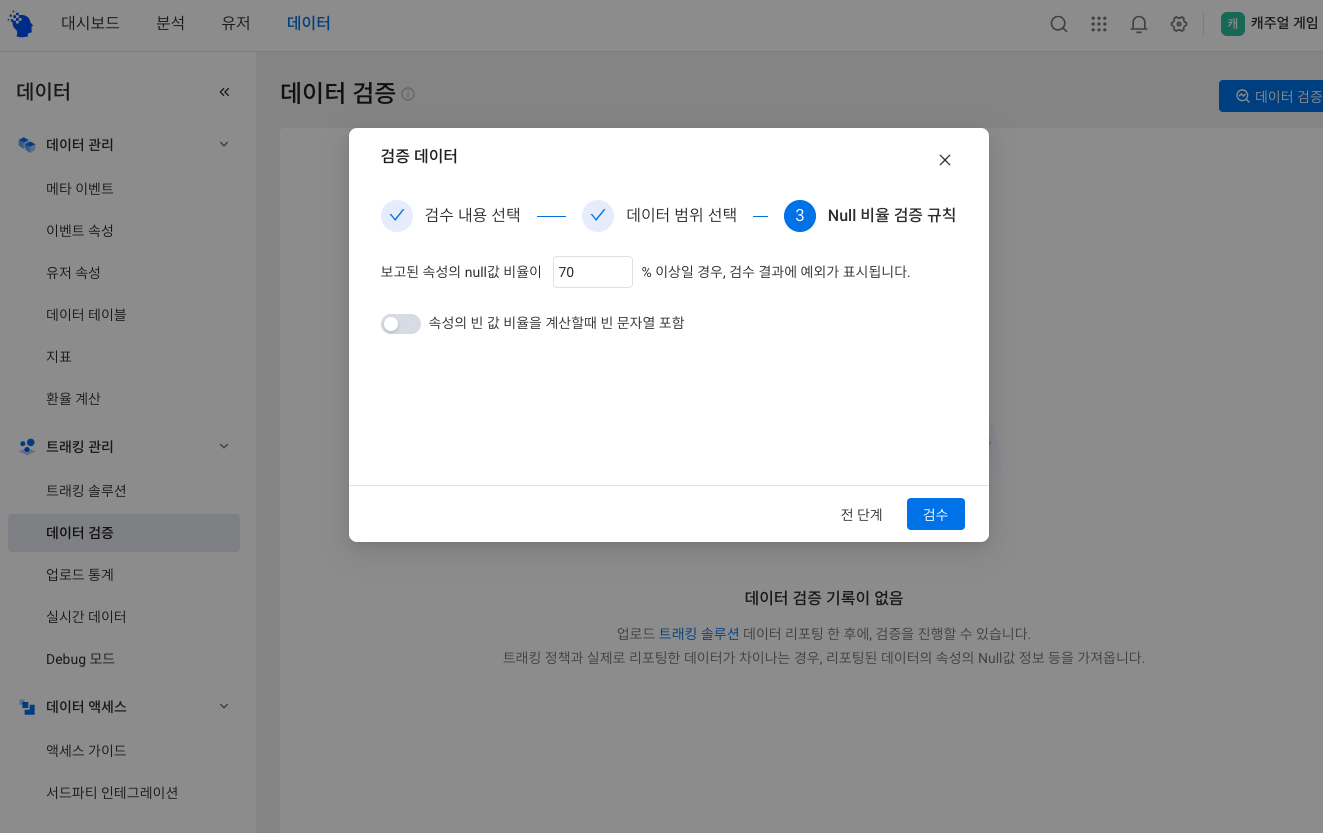
Task: Collapse the sidebar with double-chevron icon
Action: coord(224,92)
